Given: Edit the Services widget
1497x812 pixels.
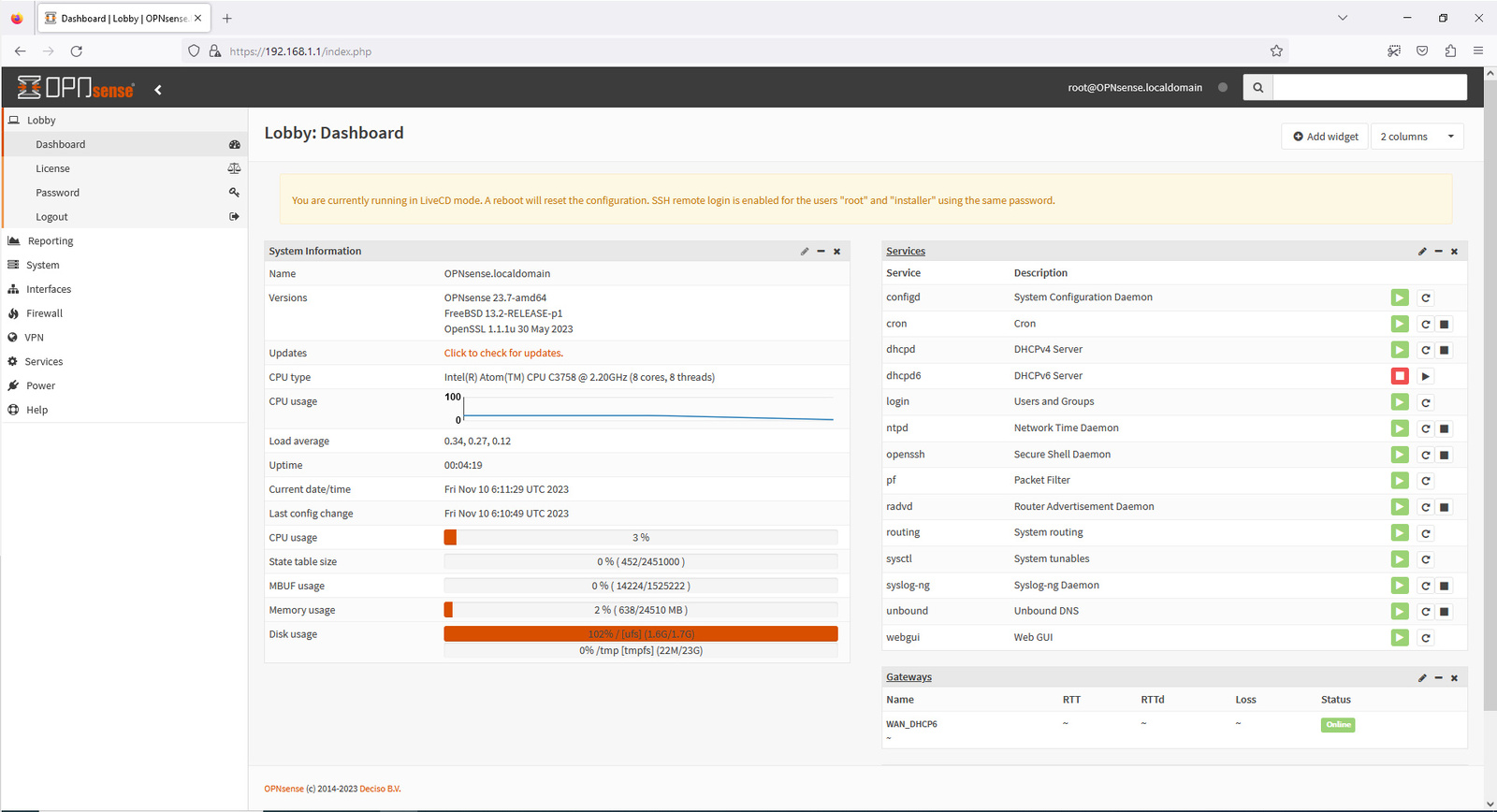Looking at the screenshot, I should (x=1422, y=251).
